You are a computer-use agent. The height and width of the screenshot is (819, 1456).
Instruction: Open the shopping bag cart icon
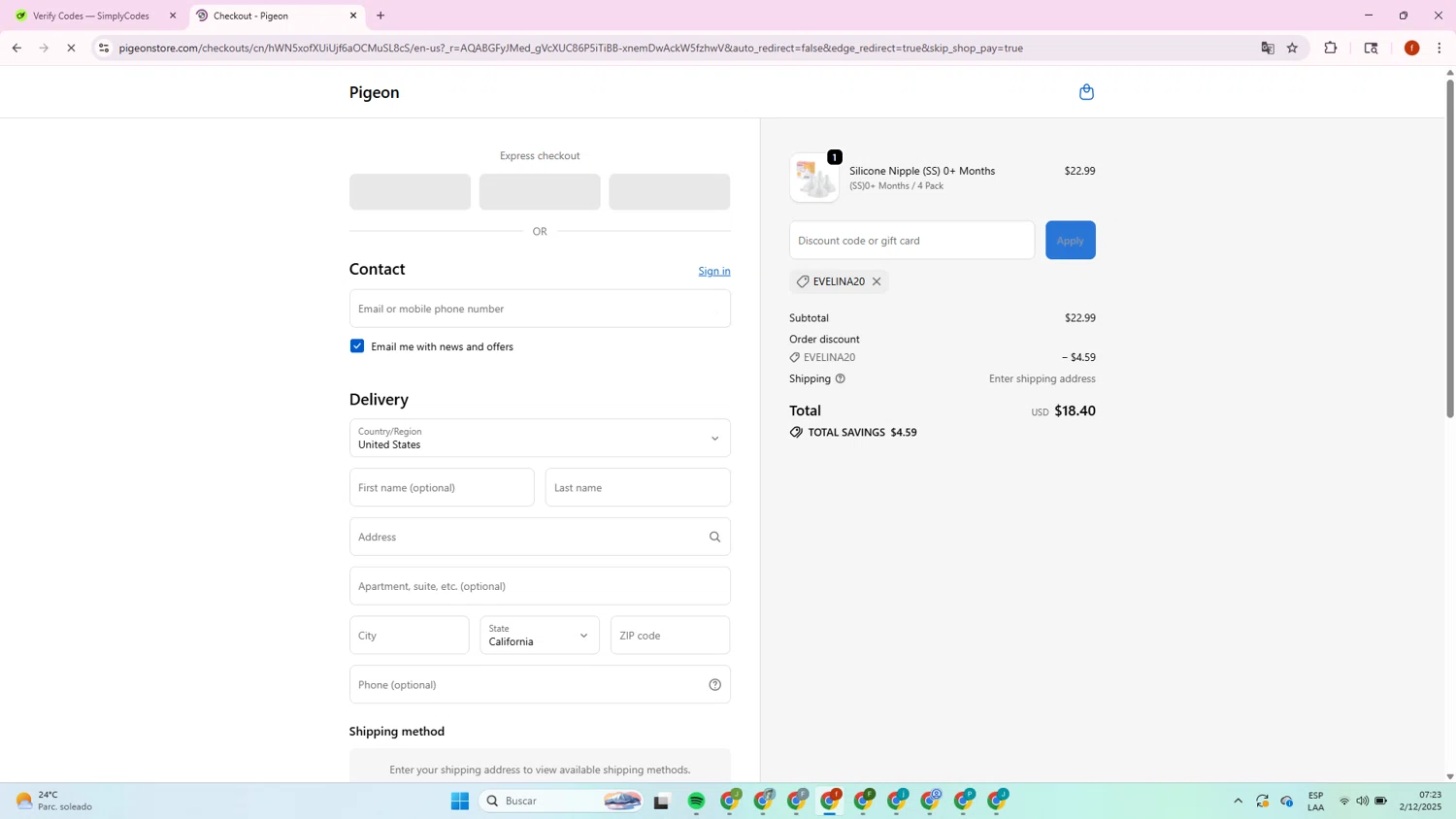point(1086,92)
